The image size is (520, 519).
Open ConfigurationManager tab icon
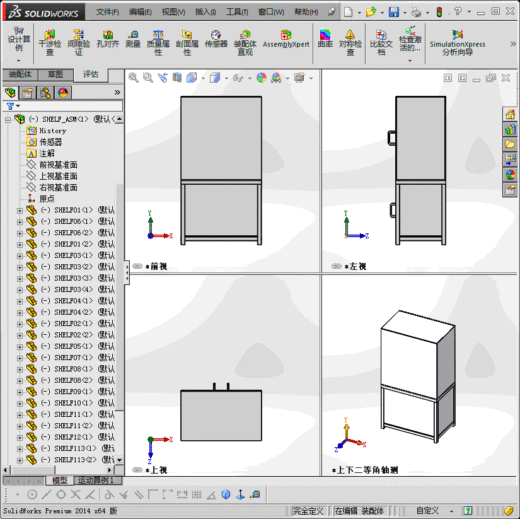45,92
